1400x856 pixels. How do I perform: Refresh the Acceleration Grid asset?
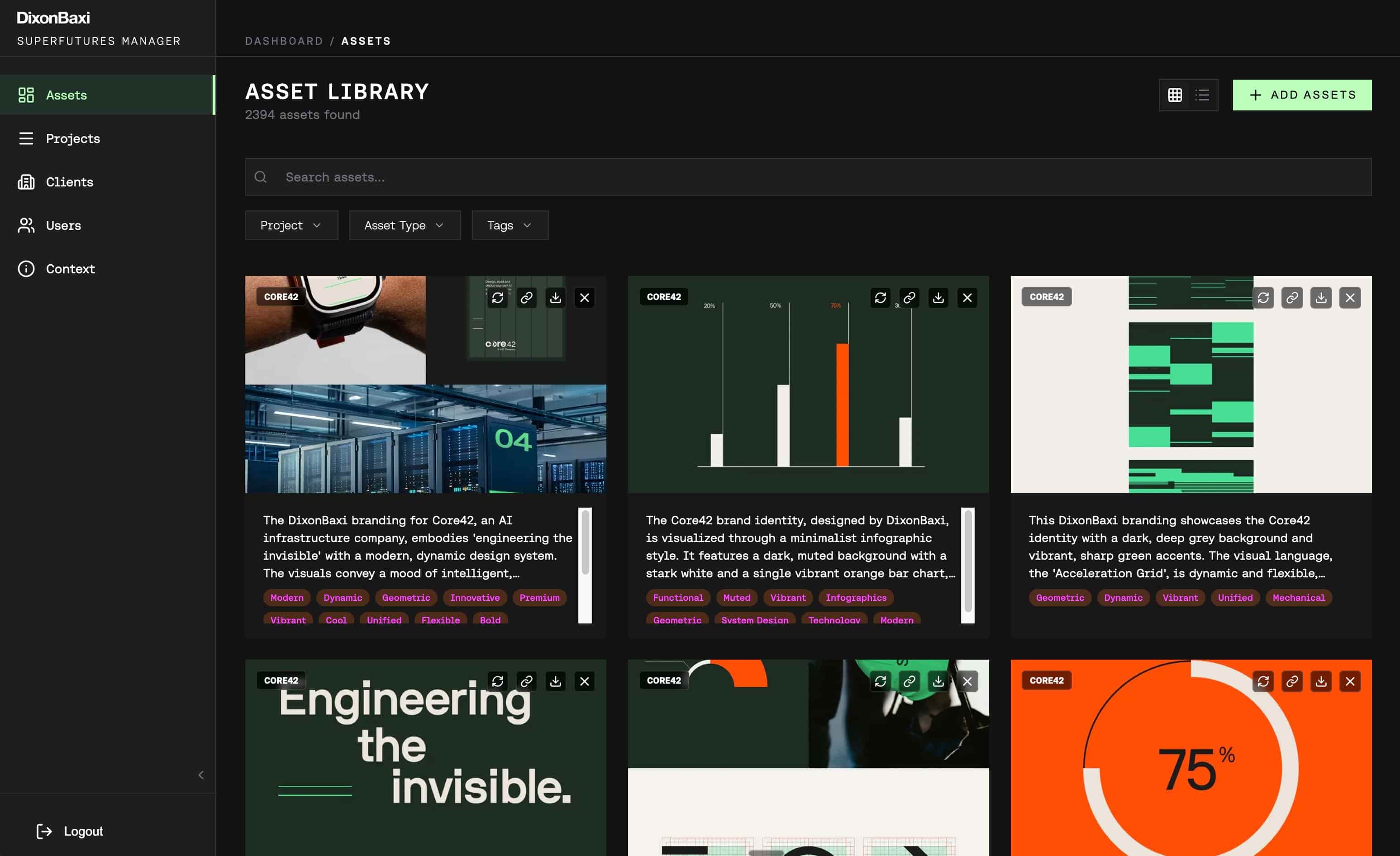(1264, 298)
